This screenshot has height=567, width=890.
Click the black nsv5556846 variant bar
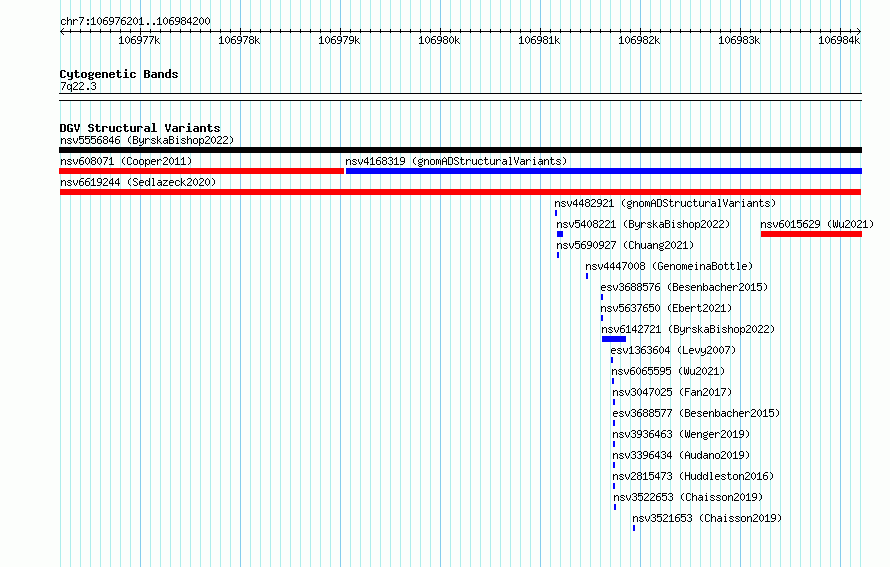point(460,150)
